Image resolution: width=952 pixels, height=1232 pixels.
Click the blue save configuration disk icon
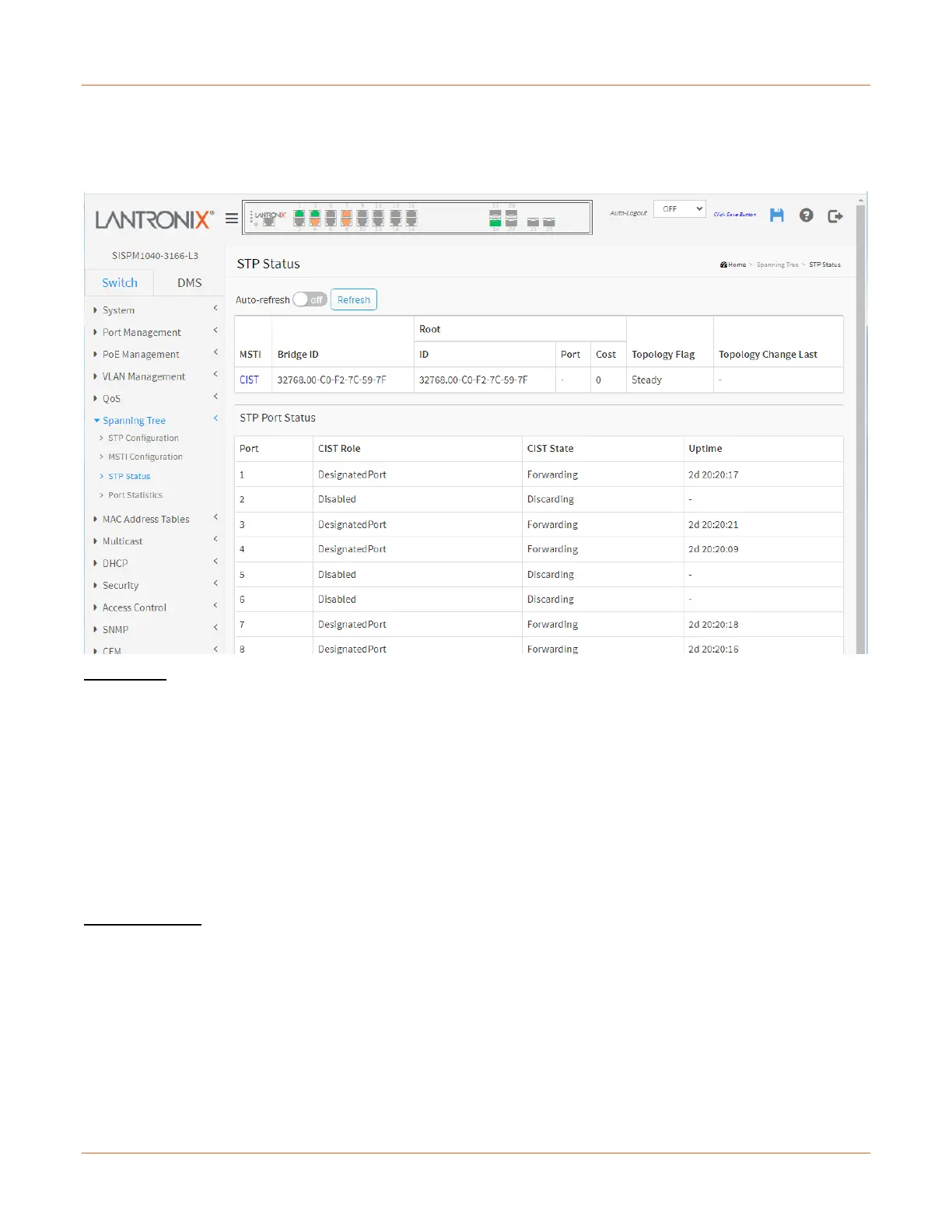pyautogui.click(x=776, y=215)
